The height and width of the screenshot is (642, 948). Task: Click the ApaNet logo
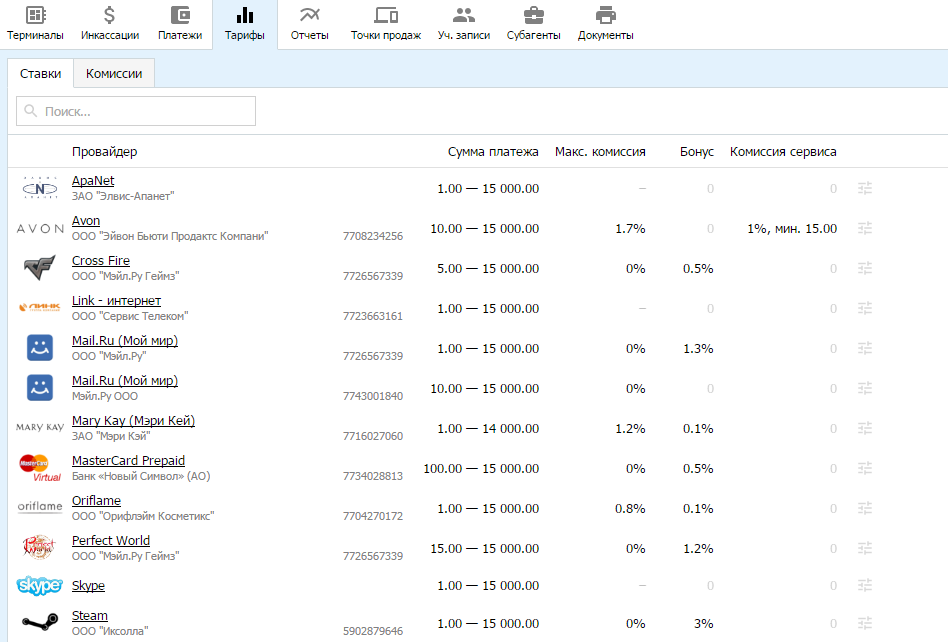(40, 188)
